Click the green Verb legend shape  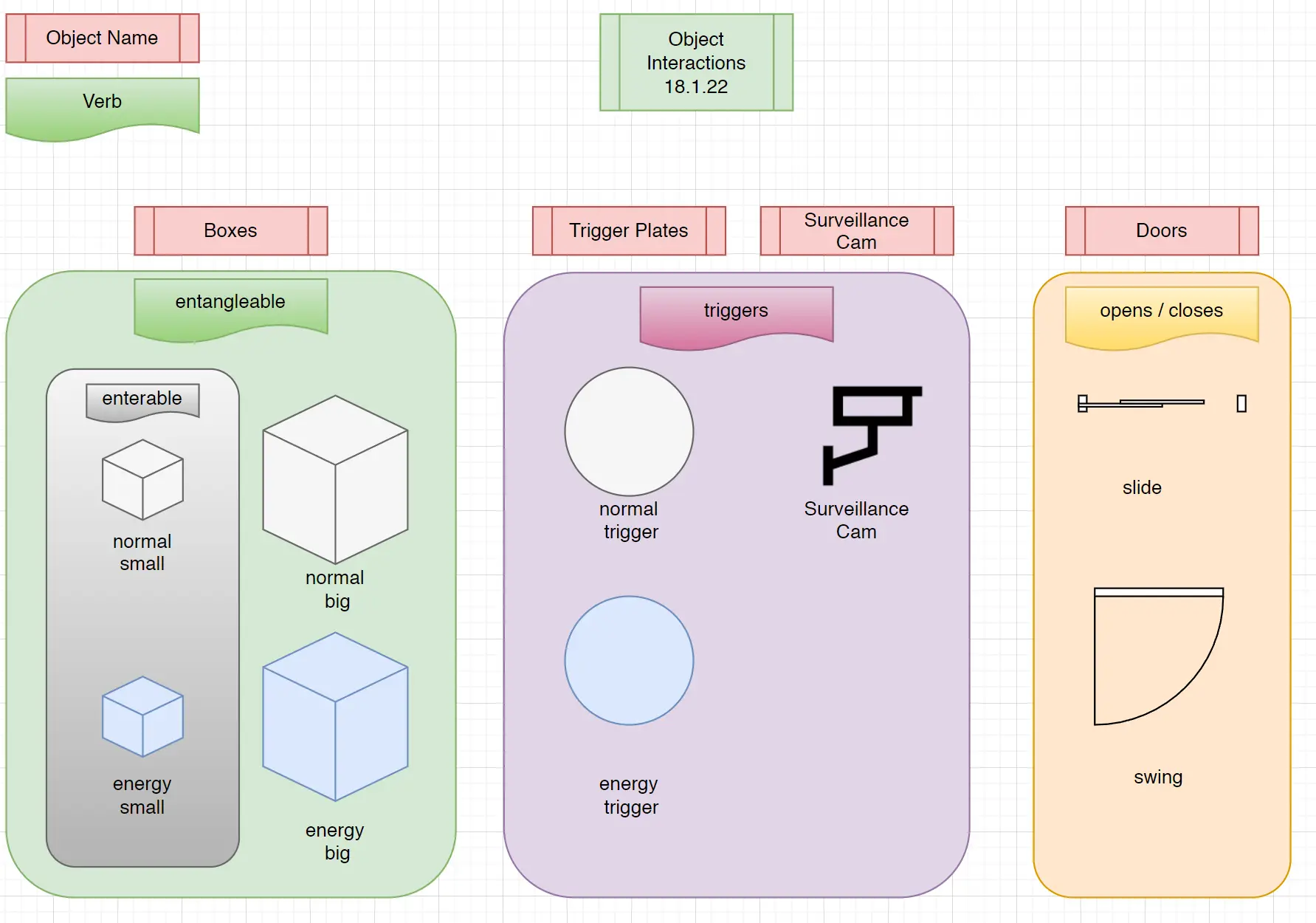coord(103,105)
